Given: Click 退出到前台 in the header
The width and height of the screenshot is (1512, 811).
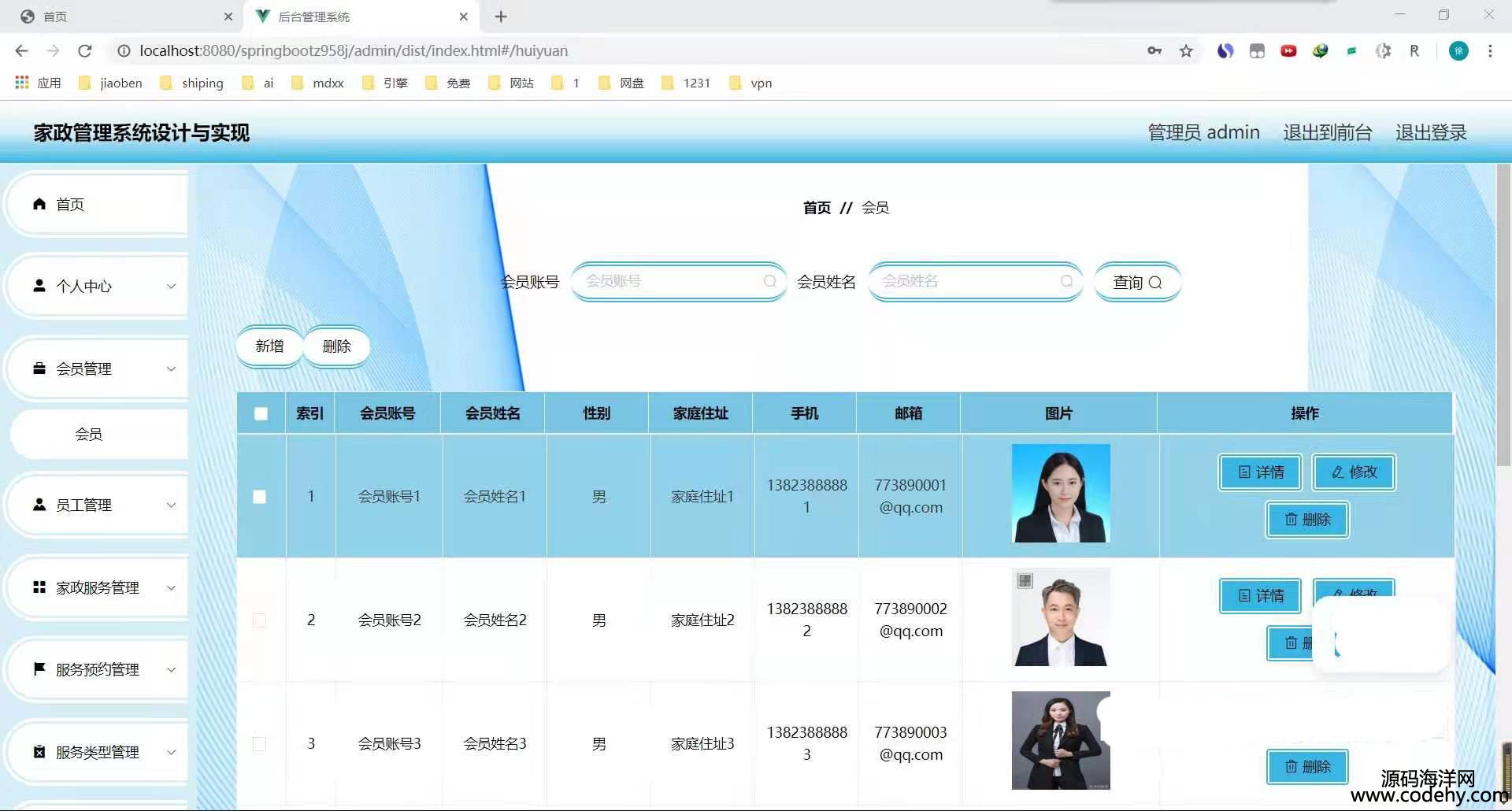Looking at the screenshot, I should point(1328,132).
